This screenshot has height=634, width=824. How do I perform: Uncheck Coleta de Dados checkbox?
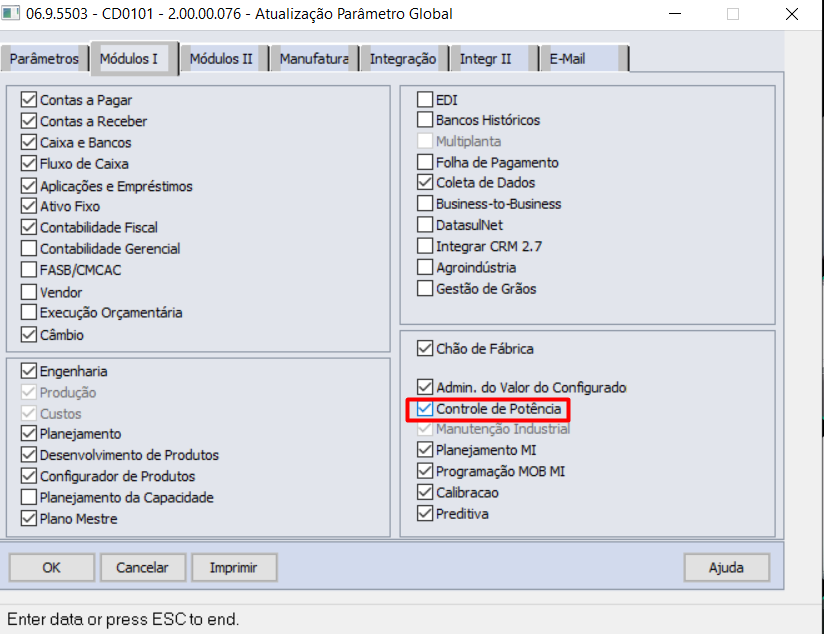[x=425, y=182]
